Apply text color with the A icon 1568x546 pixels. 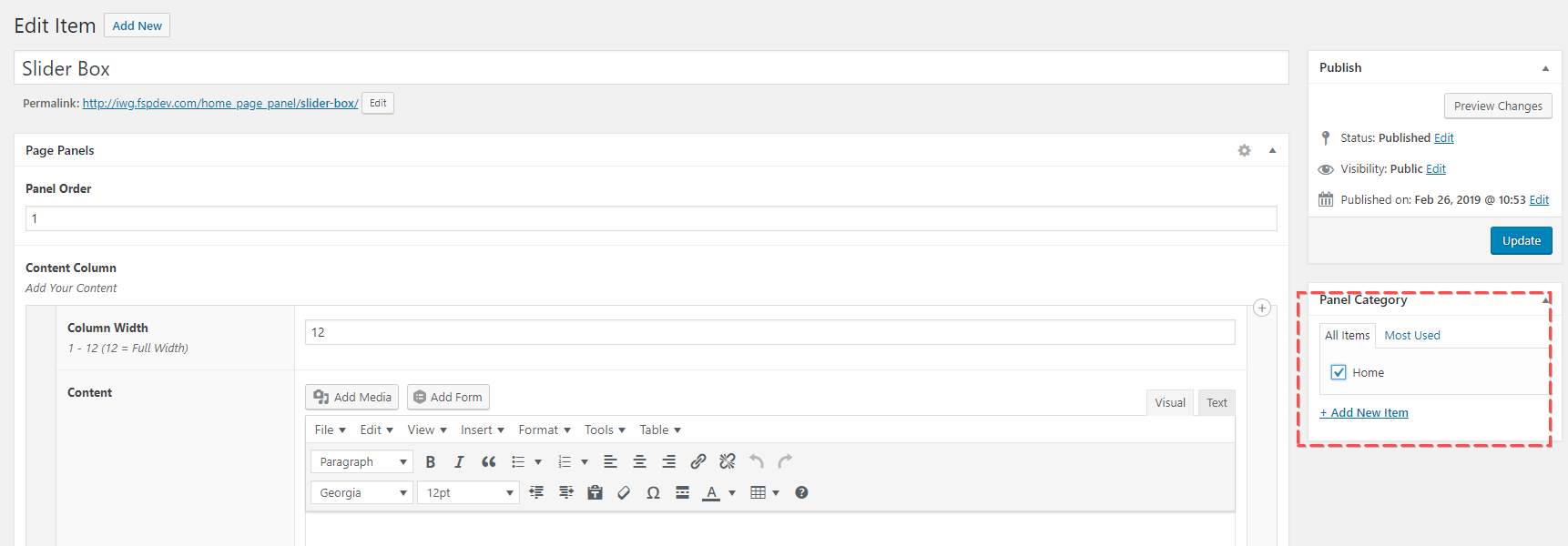click(x=712, y=492)
